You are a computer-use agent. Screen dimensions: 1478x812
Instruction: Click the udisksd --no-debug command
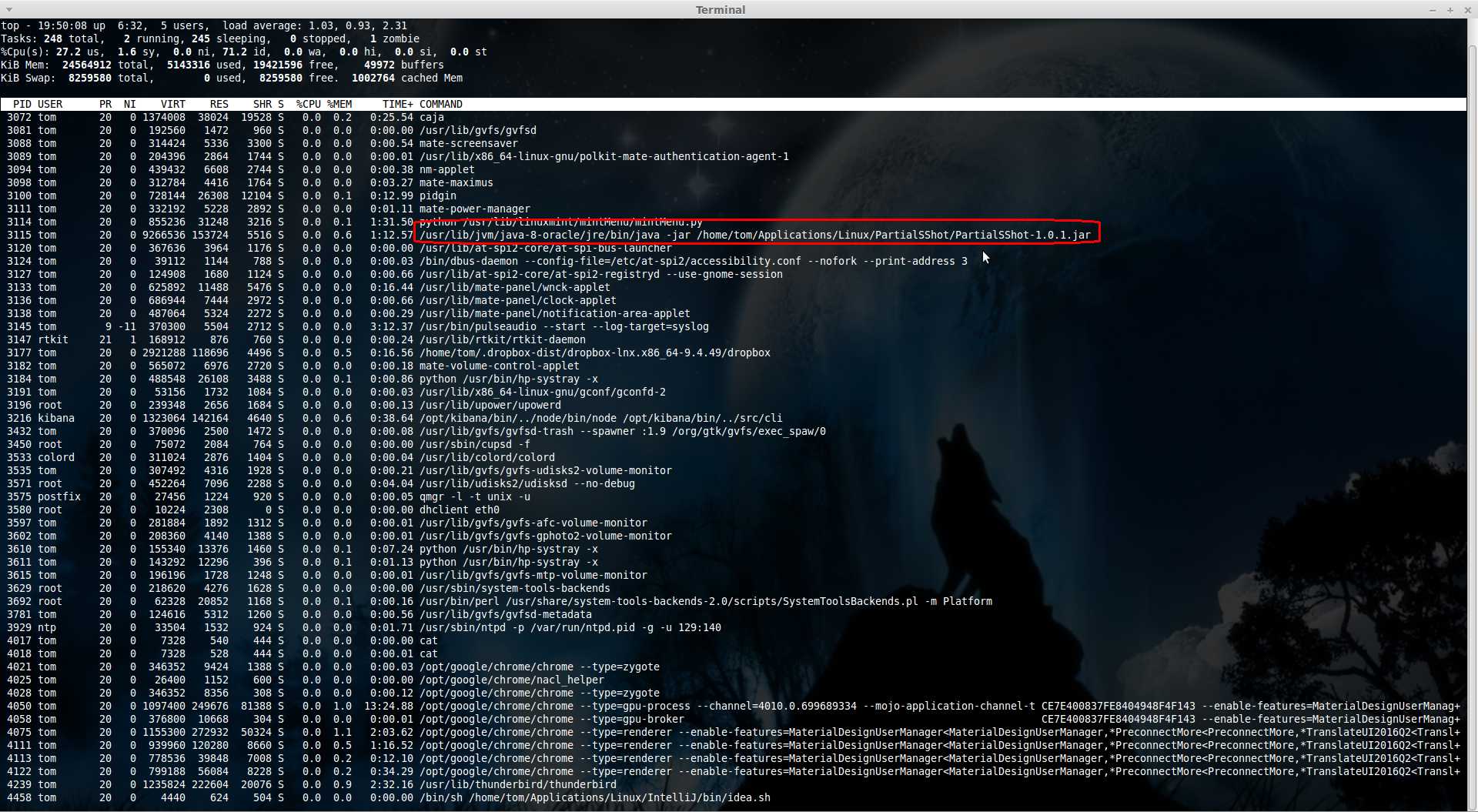pos(527,483)
